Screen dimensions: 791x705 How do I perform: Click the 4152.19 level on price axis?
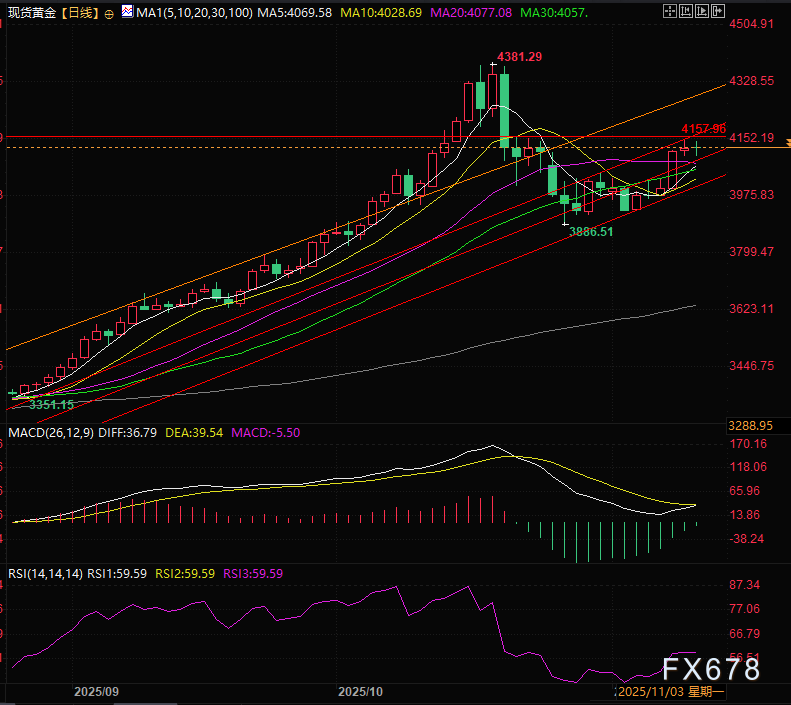[x=753, y=137]
